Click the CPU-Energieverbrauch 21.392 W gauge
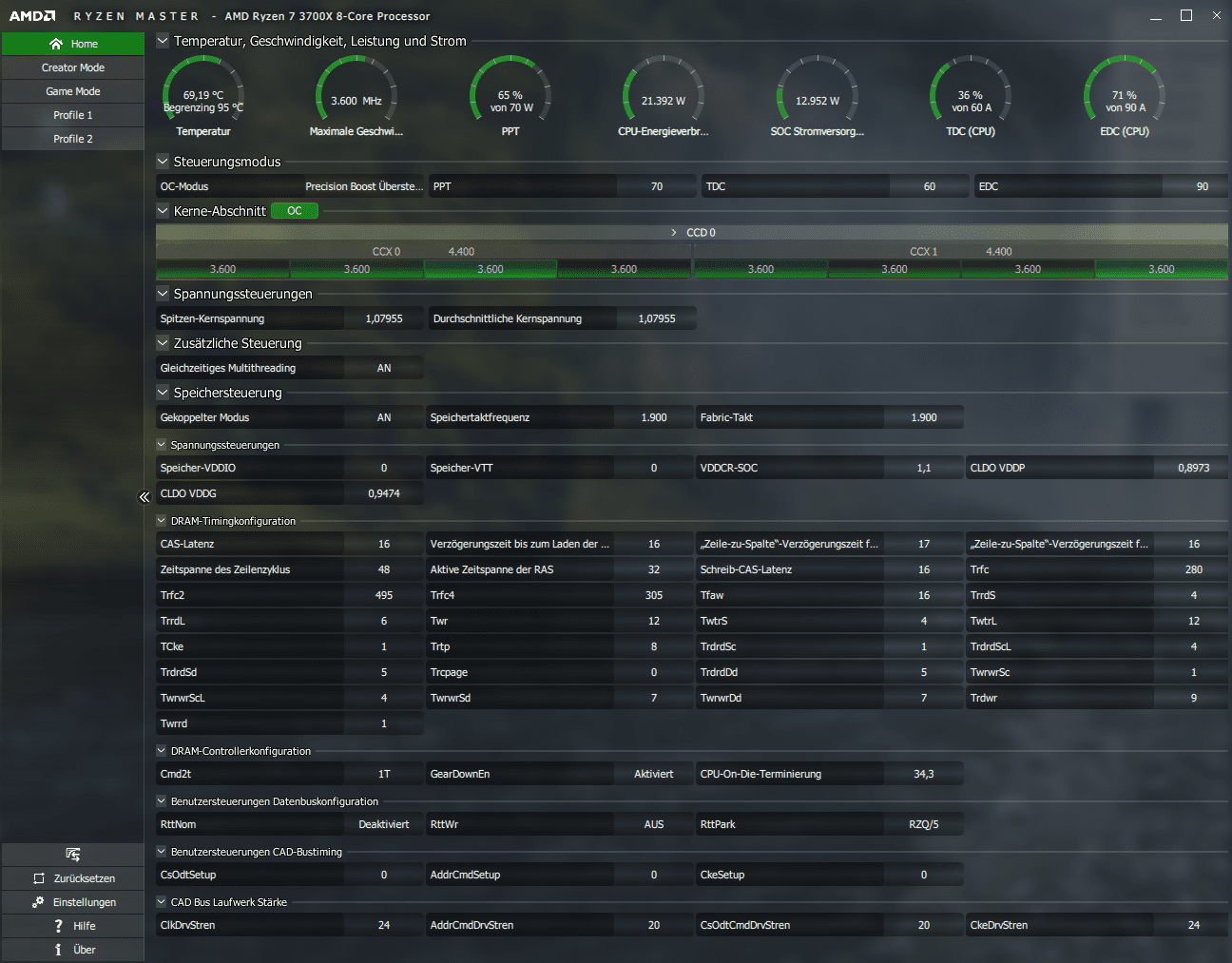Image resolution: width=1232 pixels, height=963 pixels. tap(664, 95)
